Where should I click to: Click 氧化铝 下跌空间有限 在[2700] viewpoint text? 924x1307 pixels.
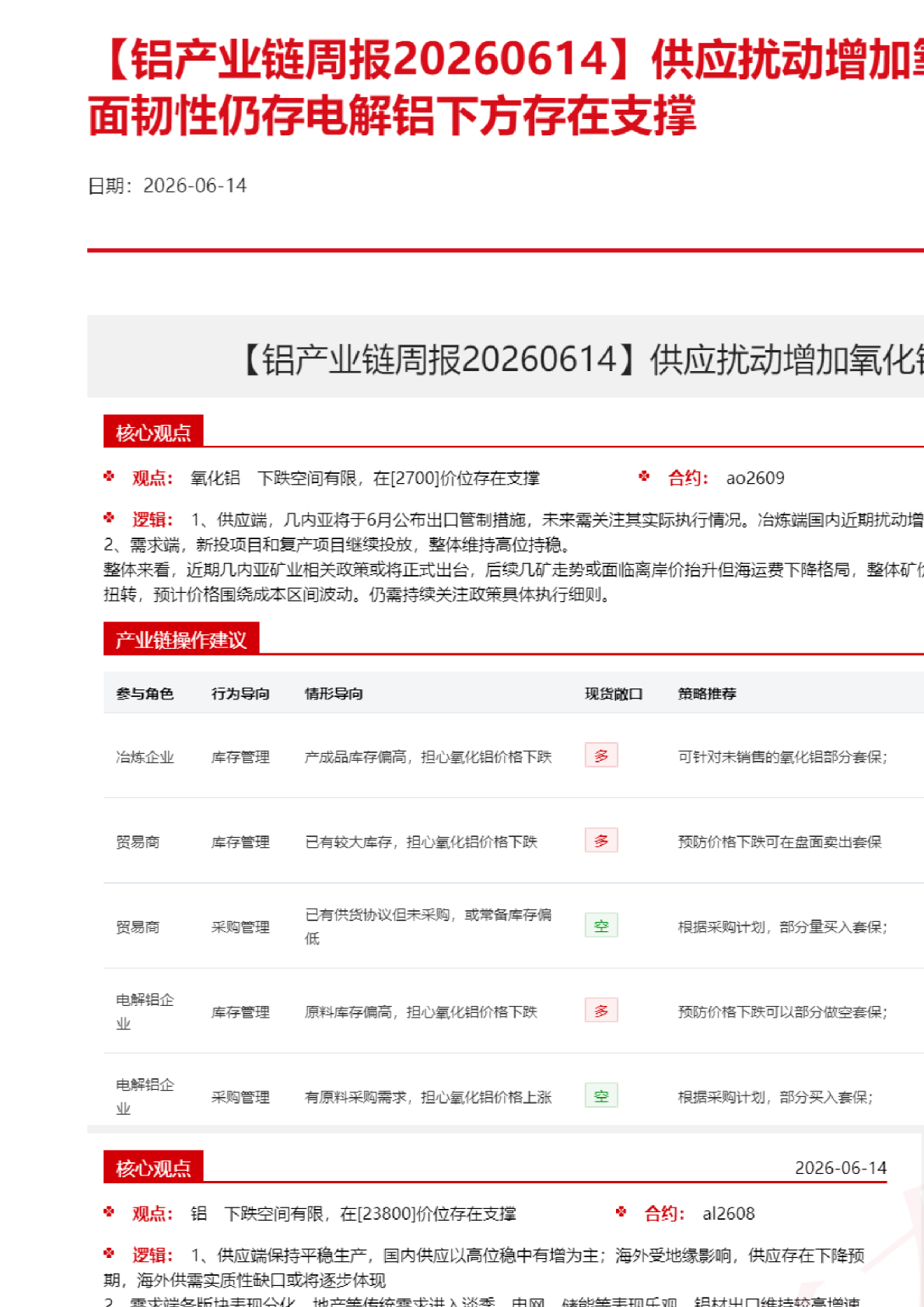(x=365, y=478)
